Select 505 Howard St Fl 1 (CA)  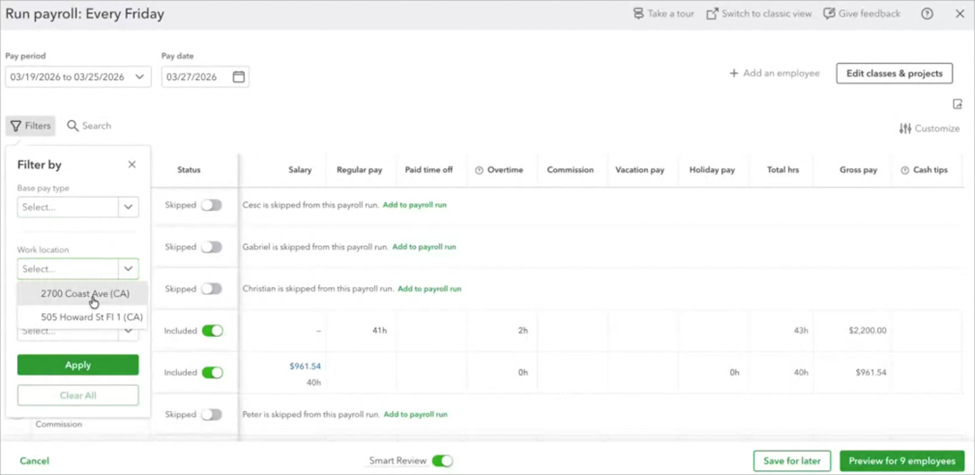(x=91, y=317)
